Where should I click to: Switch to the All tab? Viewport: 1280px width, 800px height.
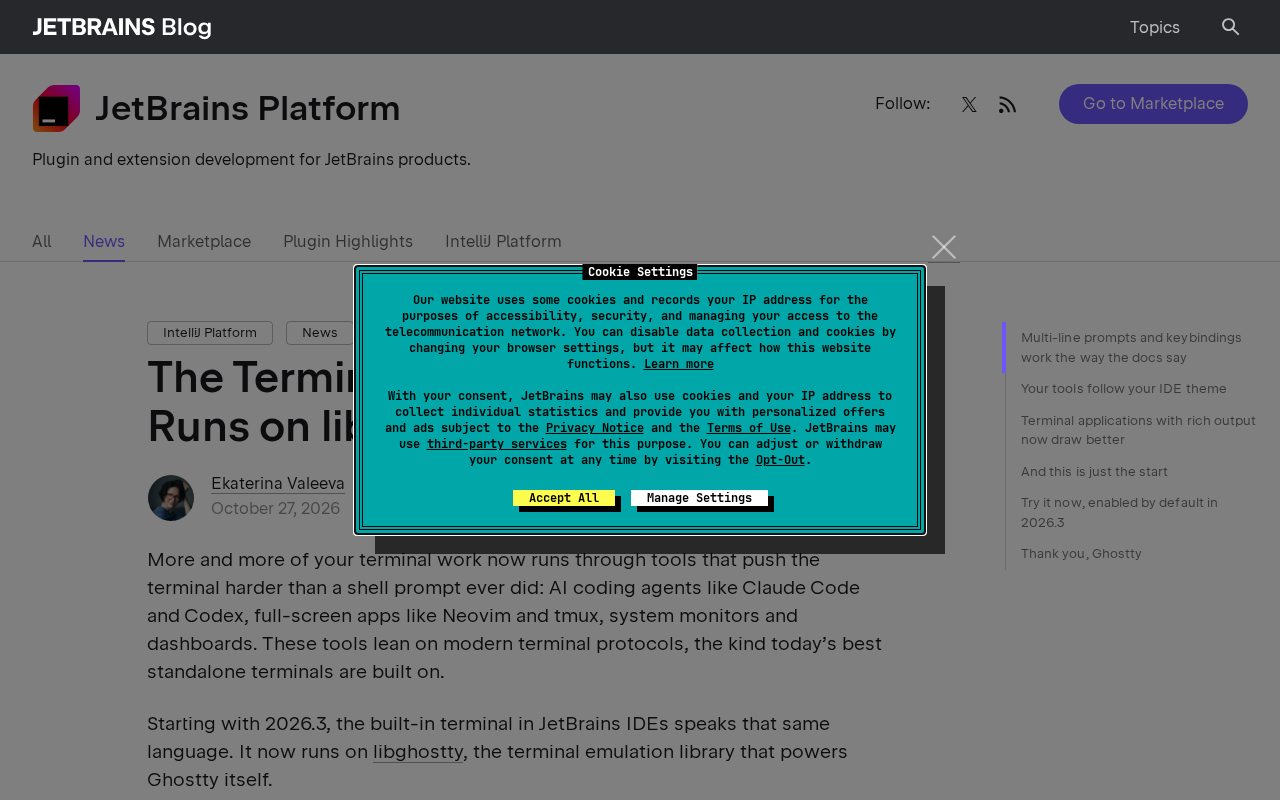pyautogui.click(x=41, y=241)
